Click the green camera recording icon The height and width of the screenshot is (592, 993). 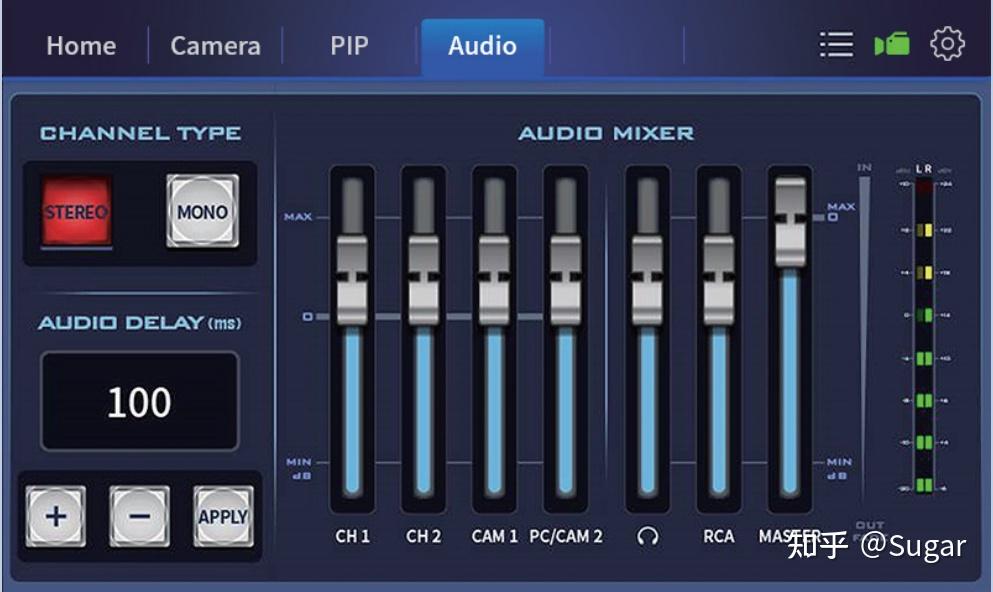(x=892, y=44)
